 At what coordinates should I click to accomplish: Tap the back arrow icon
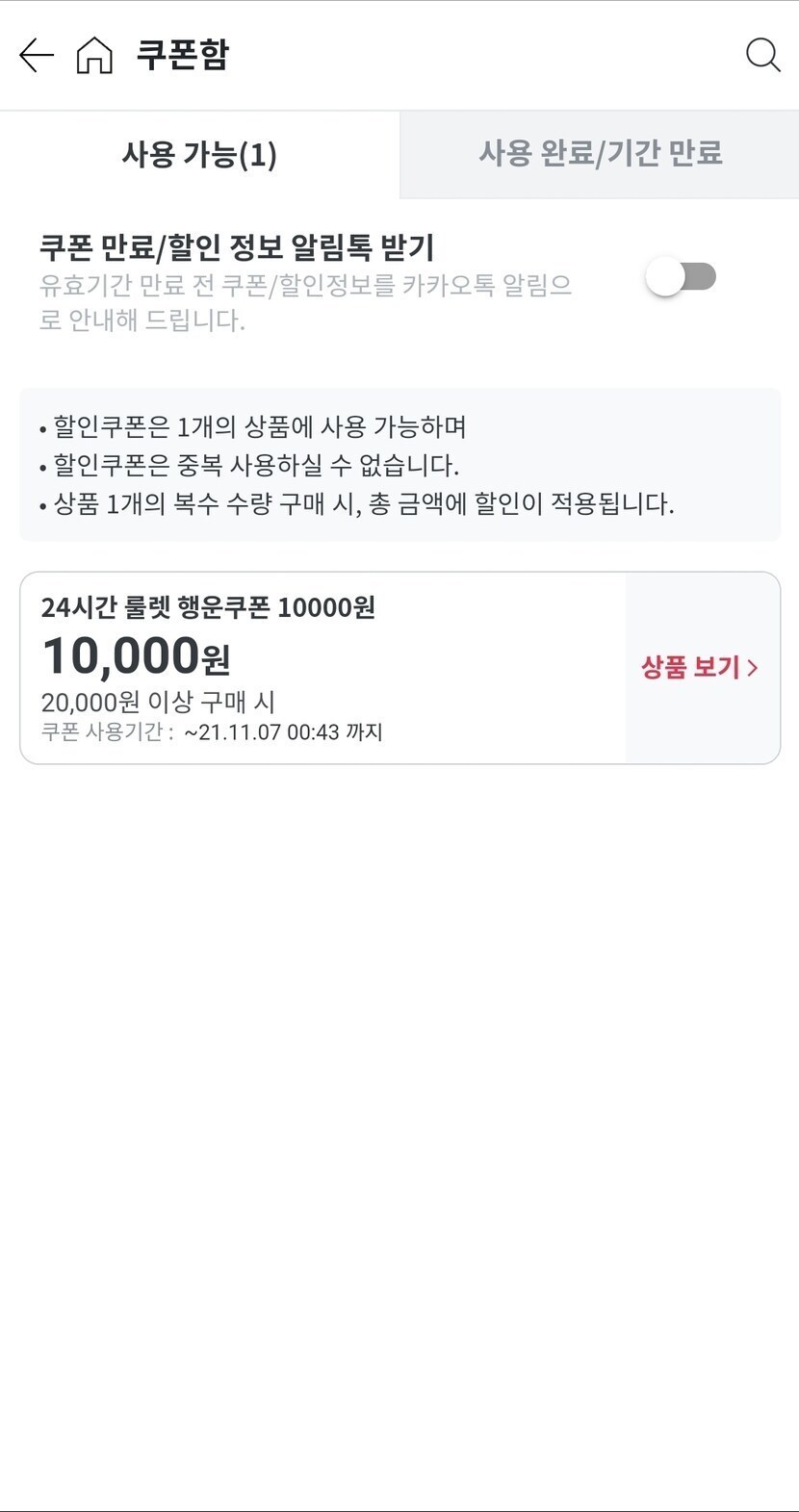[37, 56]
